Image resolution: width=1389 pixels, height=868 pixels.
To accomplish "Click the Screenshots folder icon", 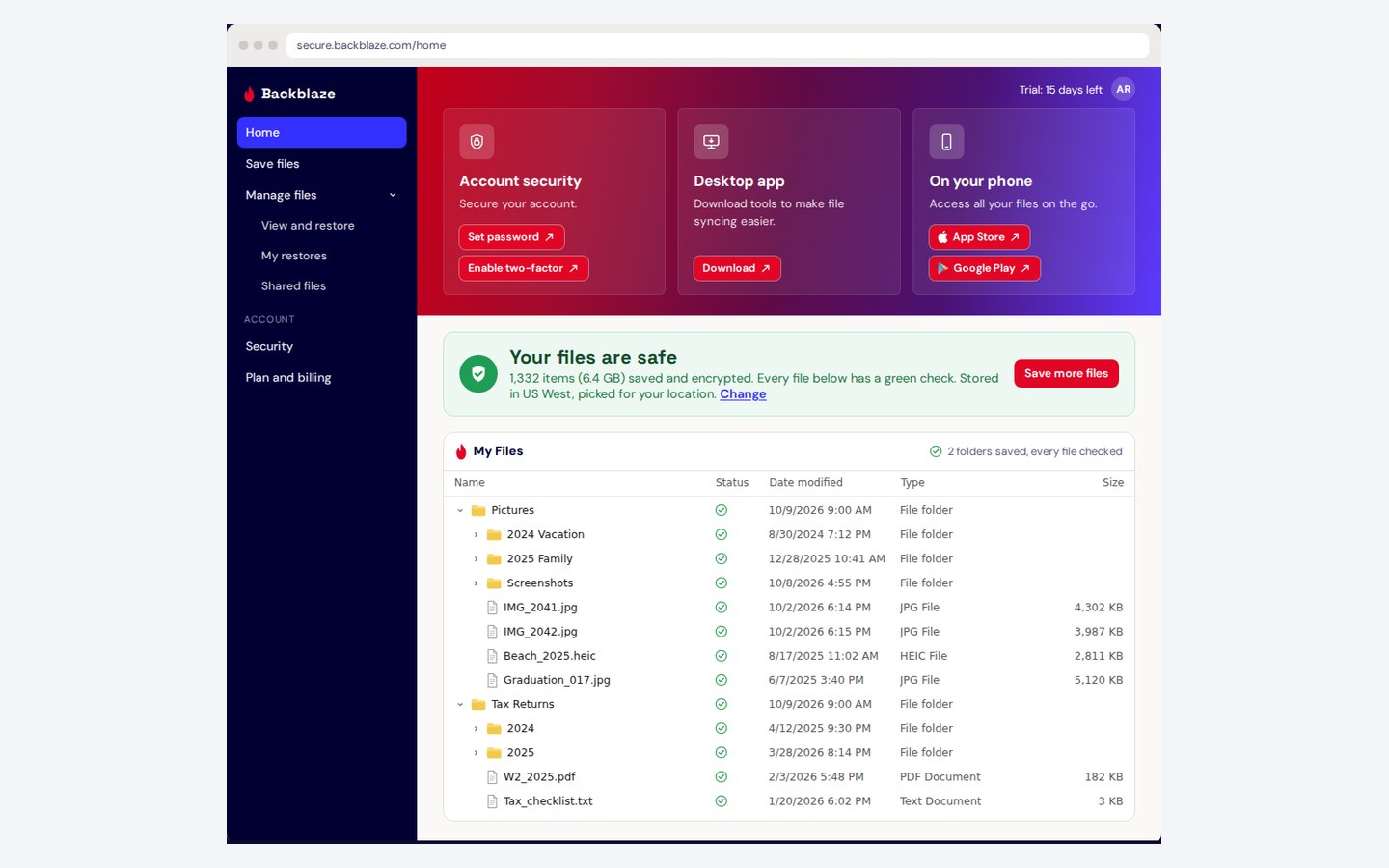I will [x=494, y=583].
